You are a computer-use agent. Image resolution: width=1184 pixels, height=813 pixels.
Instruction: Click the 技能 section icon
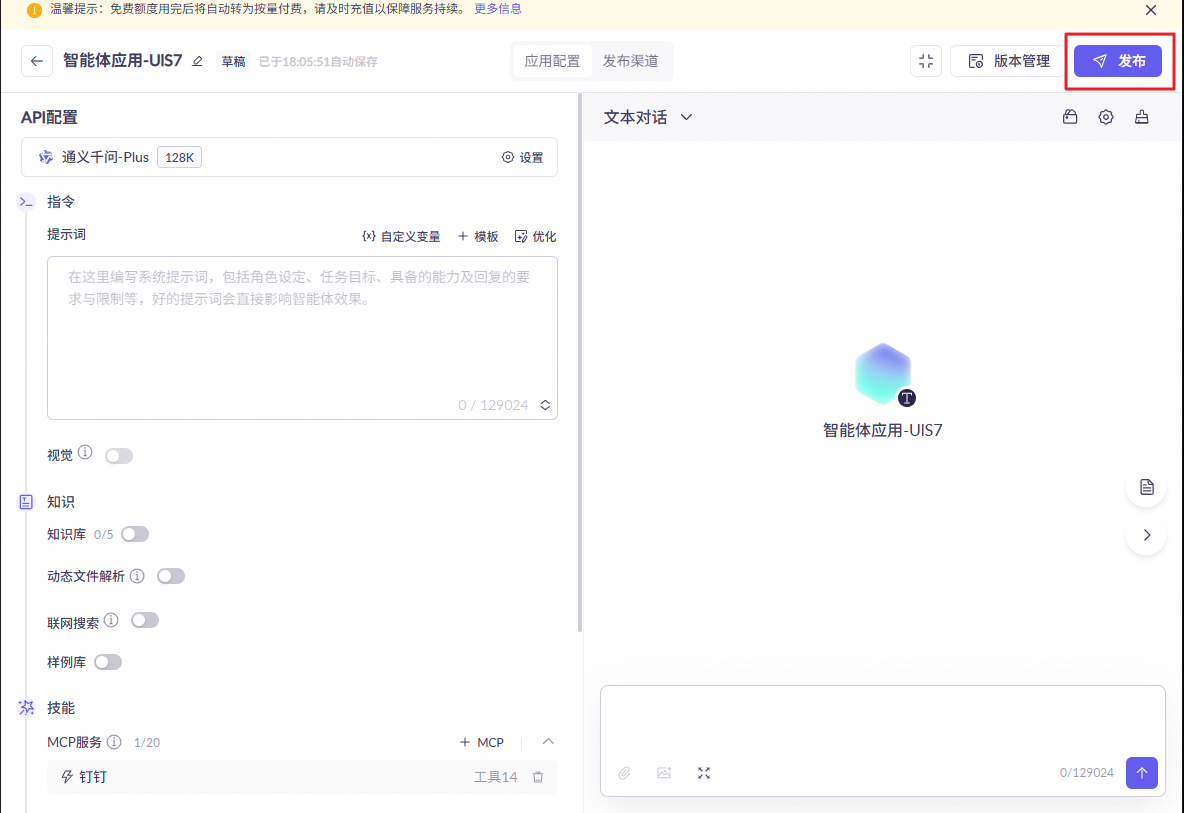point(26,708)
